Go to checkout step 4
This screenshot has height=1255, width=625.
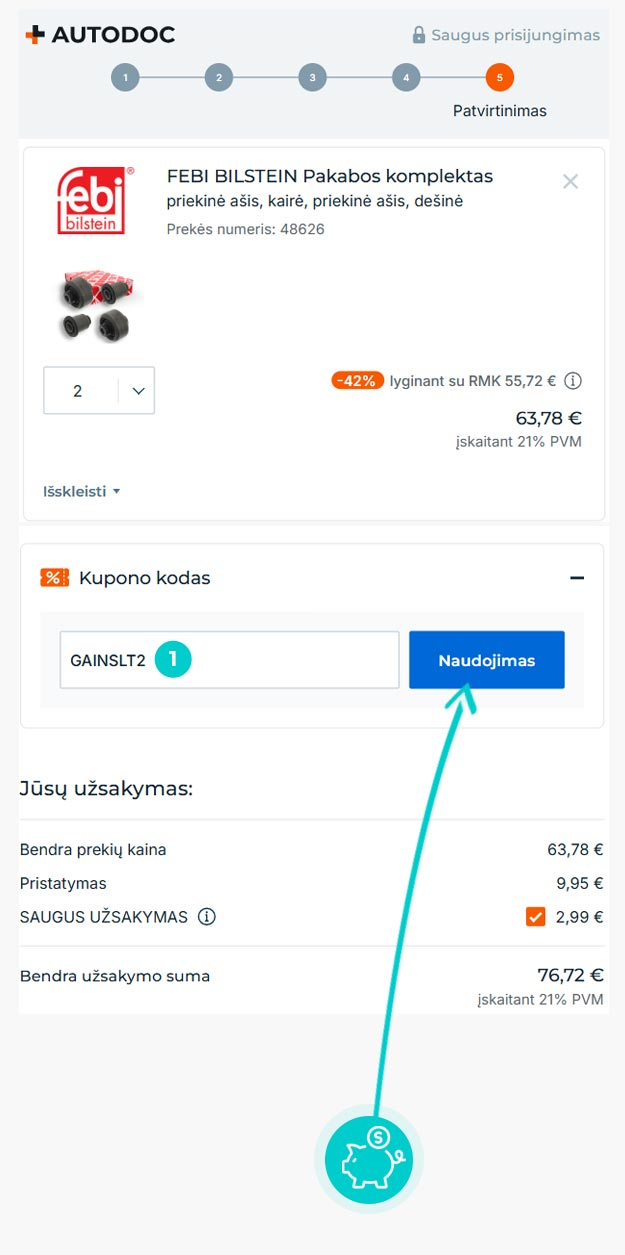pyautogui.click(x=405, y=77)
